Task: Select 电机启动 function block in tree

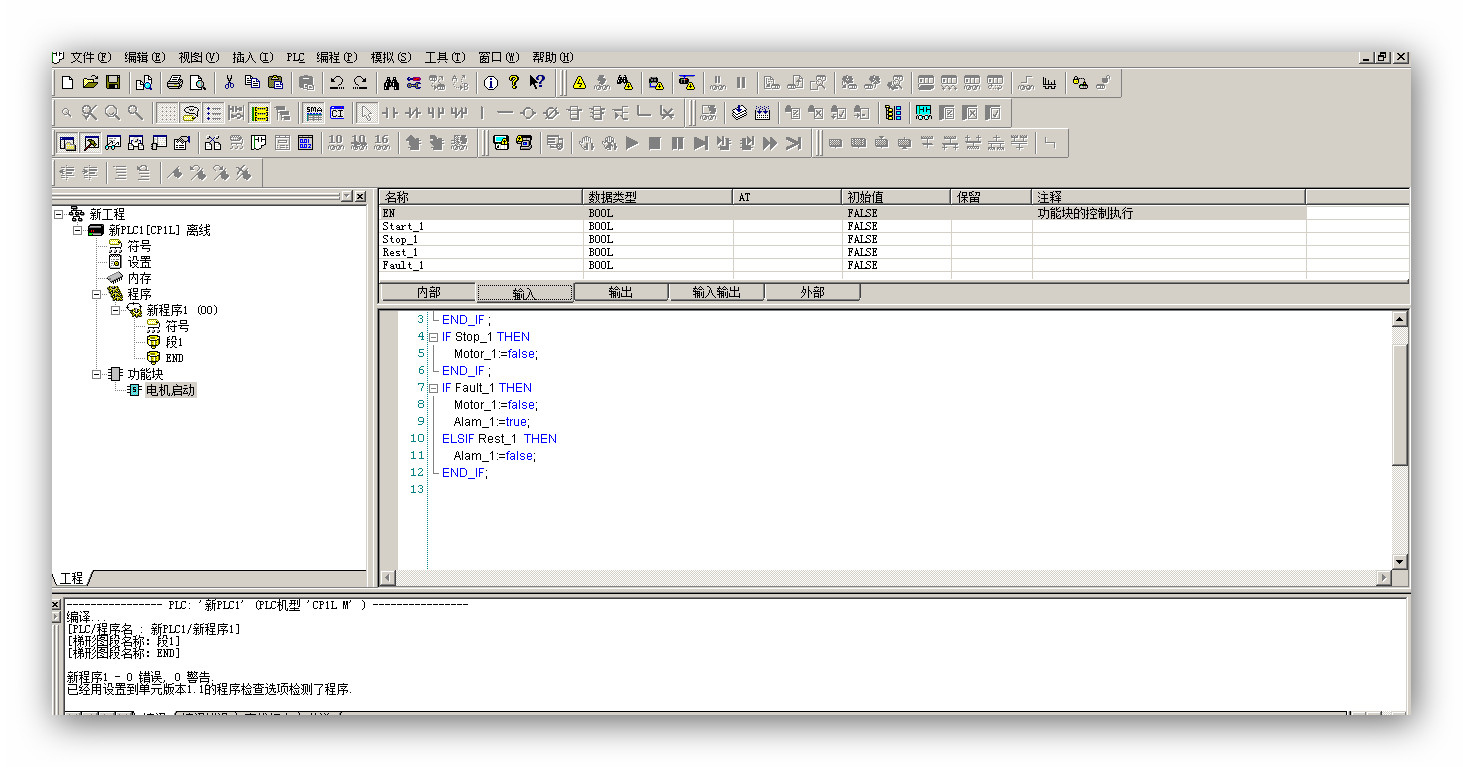Action: [170, 390]
